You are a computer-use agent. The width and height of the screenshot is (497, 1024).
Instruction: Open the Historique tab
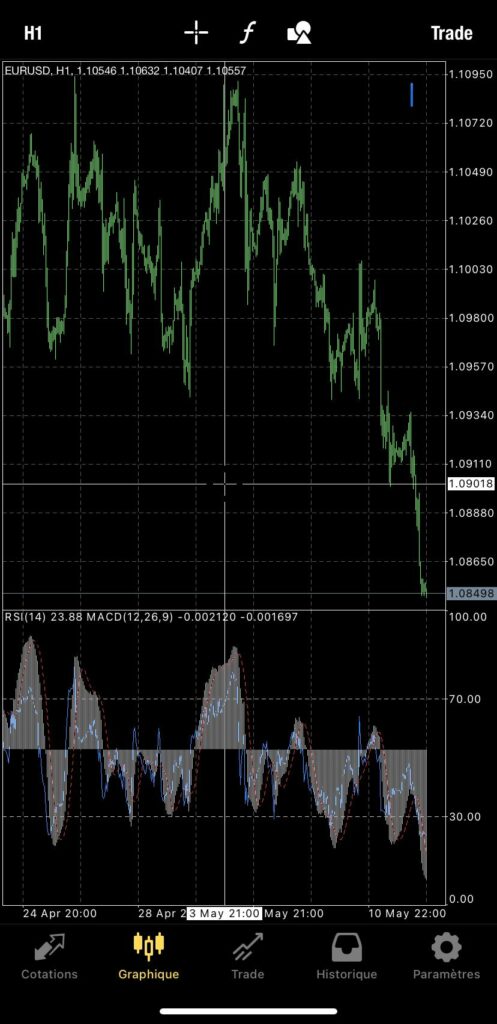click(347, 956)
